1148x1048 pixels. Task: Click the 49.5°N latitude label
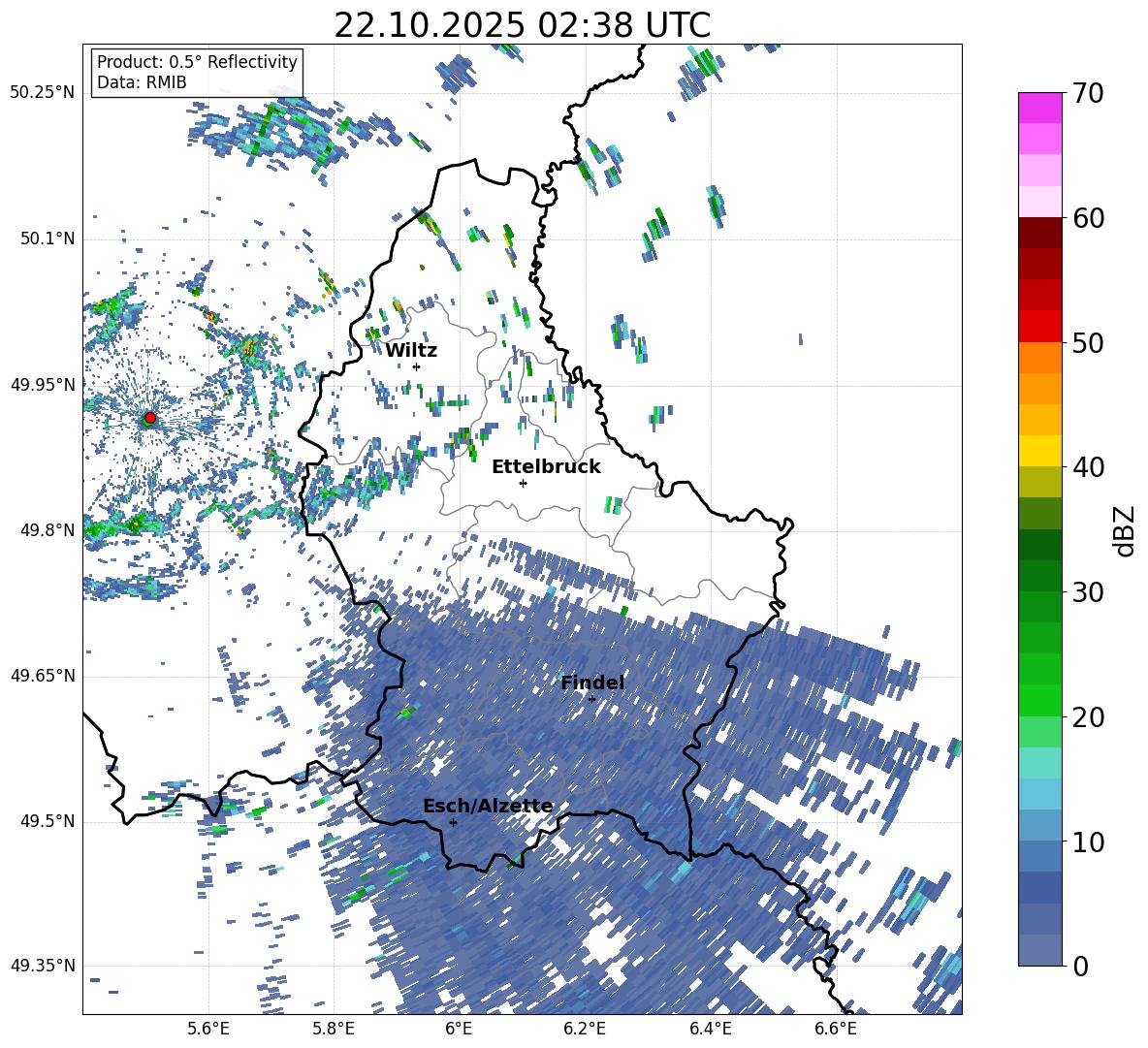pyautogui.click(x=47, y=821)
